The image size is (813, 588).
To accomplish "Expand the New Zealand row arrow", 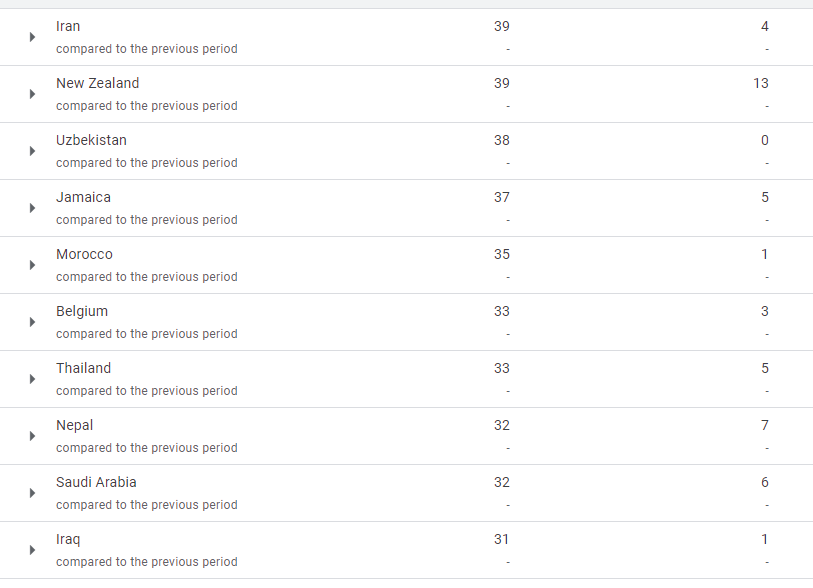I will point(33,94).
